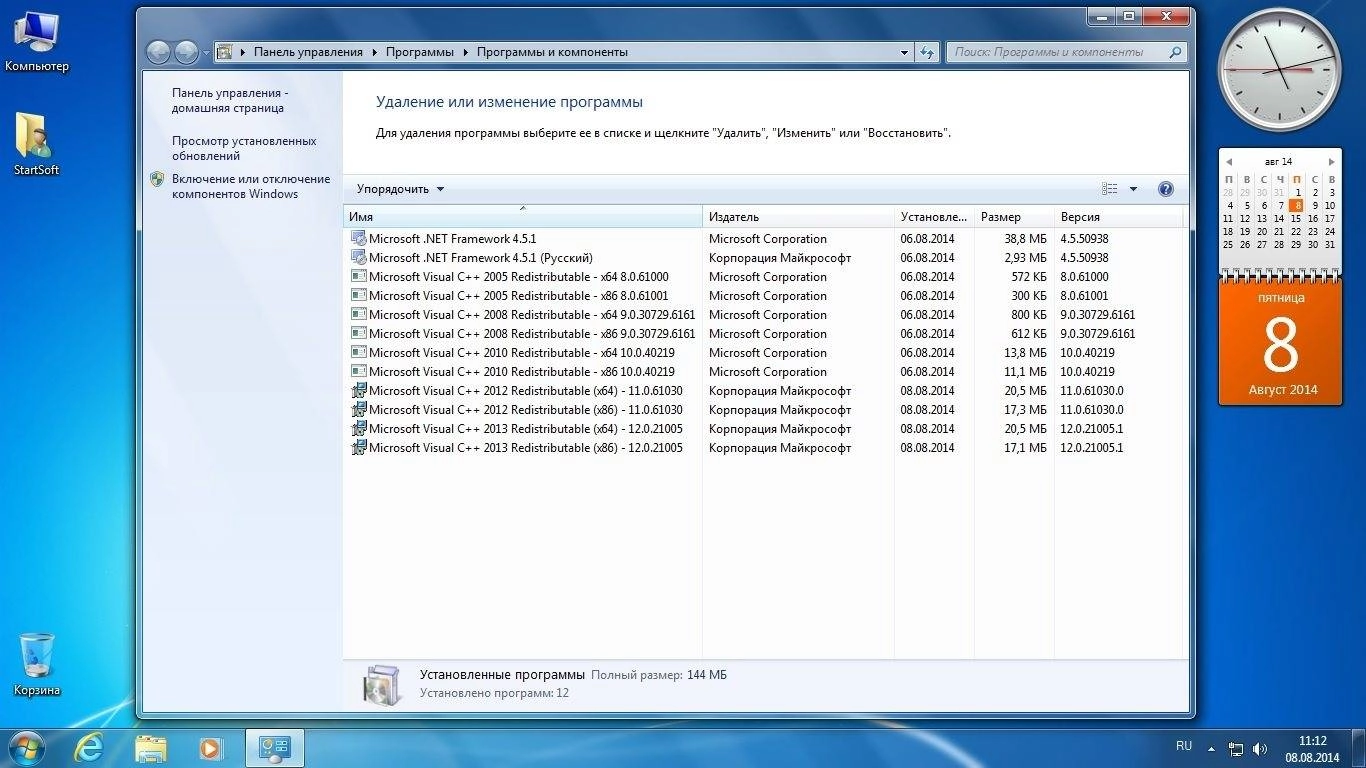Screen dimensions: 1366x768
Task: Select .NET Framework 4.5.1 (Русский) entry icon
Action: tap(359, 258)
